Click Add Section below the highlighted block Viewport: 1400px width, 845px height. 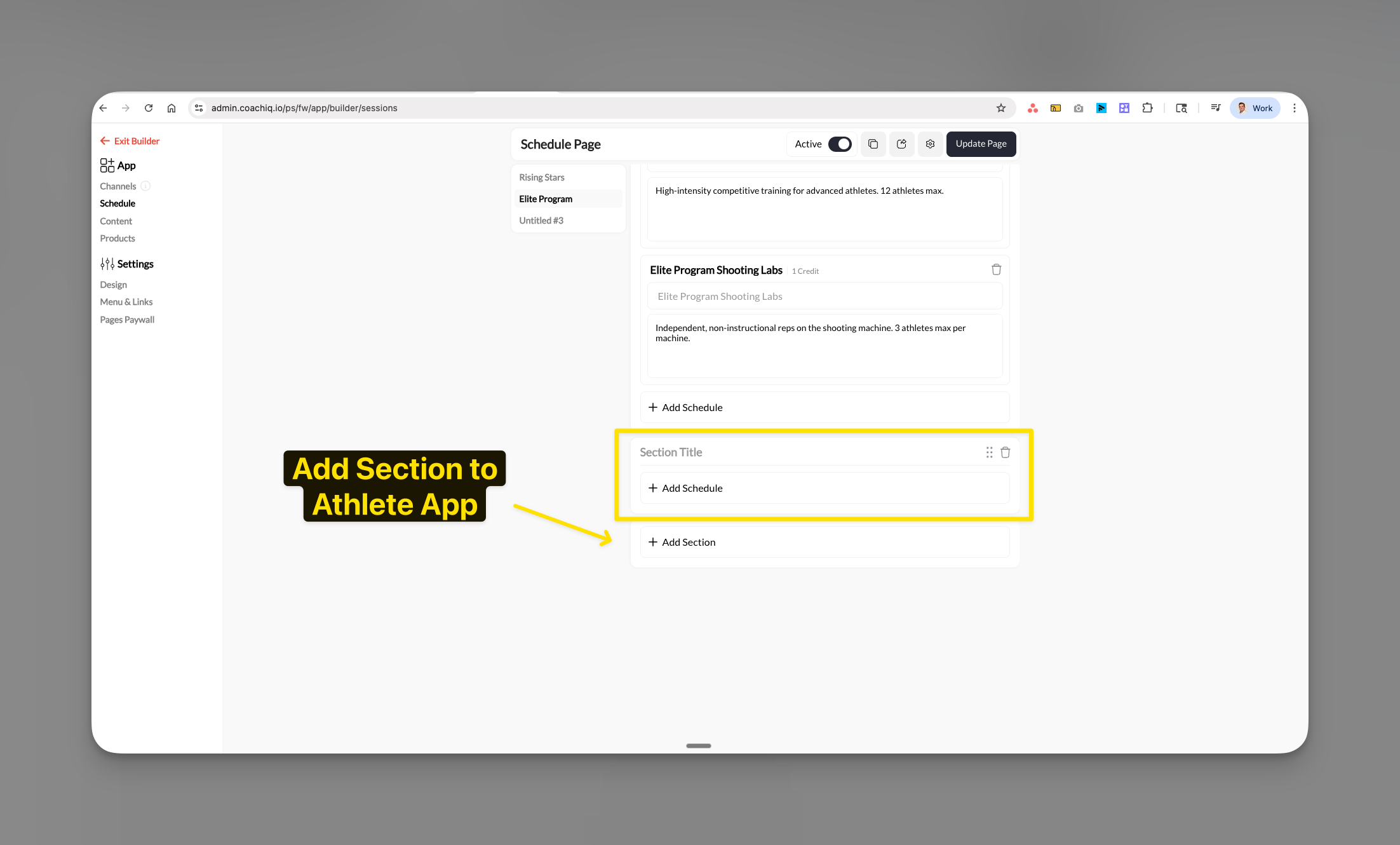(x=689, y=542)
